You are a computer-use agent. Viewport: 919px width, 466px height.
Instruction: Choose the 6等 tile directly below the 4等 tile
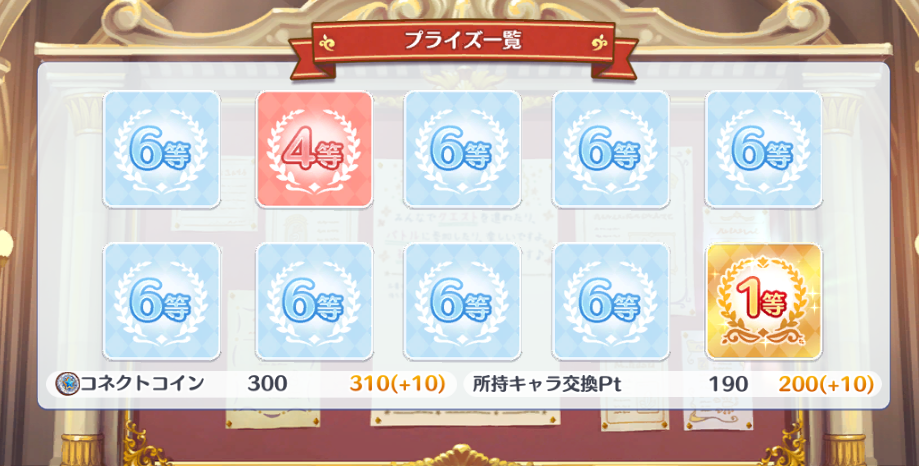(x=314, y=301)
